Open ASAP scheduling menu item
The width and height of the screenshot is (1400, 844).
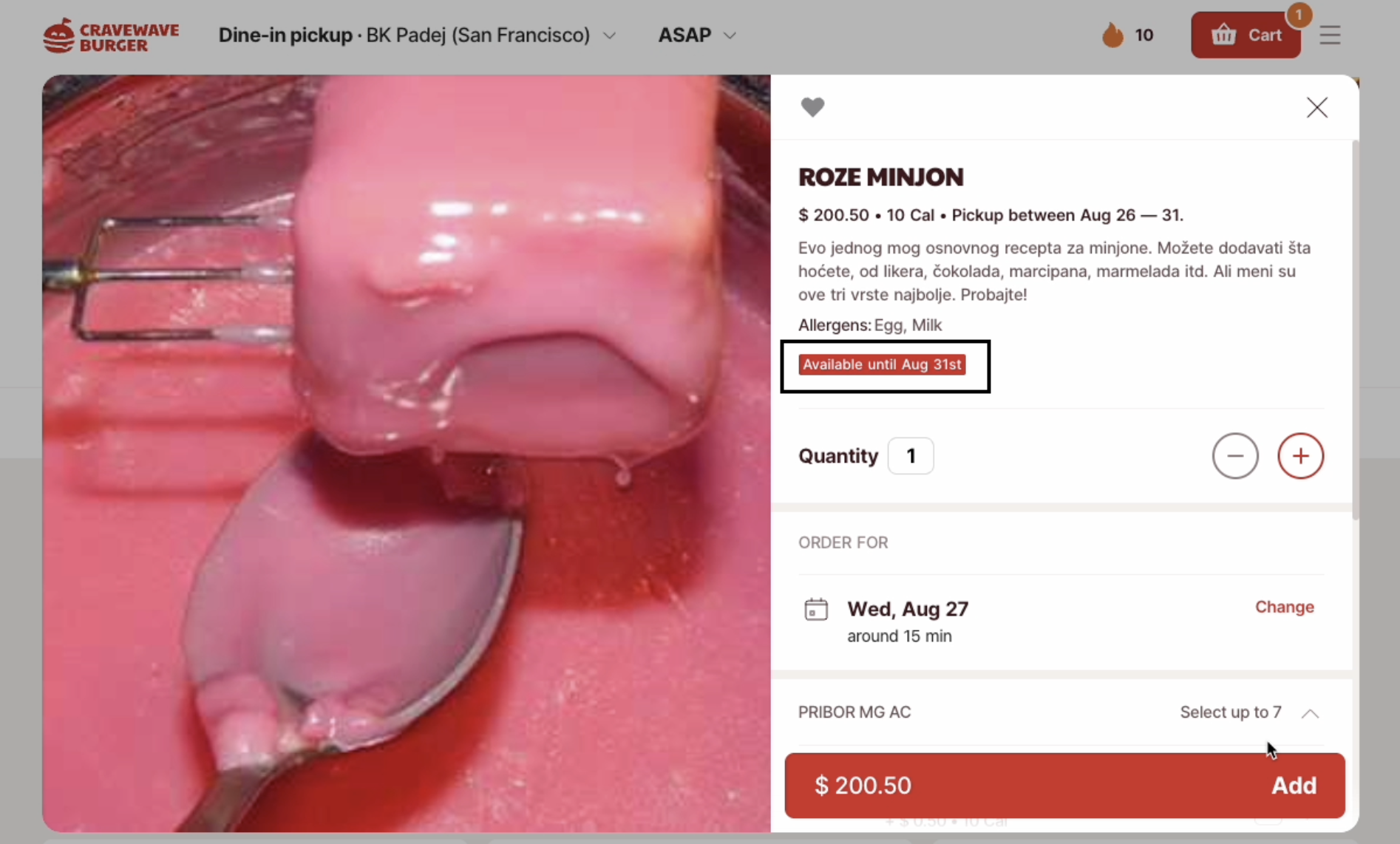(696, 35)
